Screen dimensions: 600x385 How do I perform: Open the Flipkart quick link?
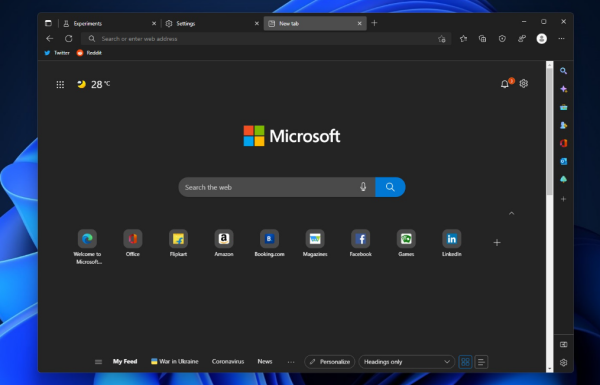tap(178, 243)
